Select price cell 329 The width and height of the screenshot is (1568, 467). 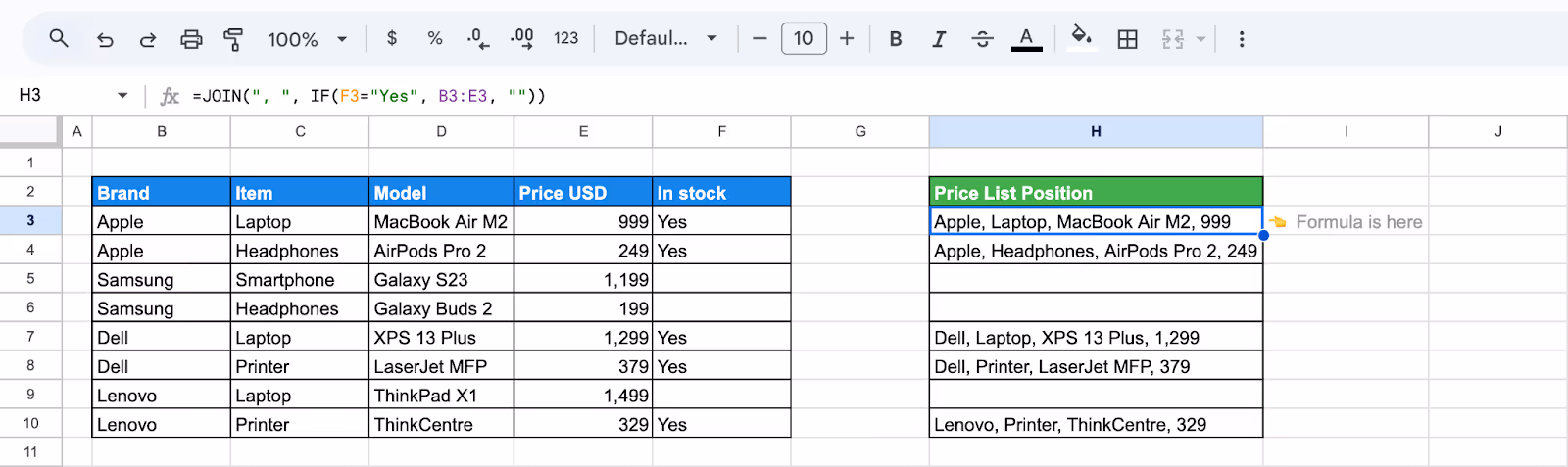click(583, 424)
